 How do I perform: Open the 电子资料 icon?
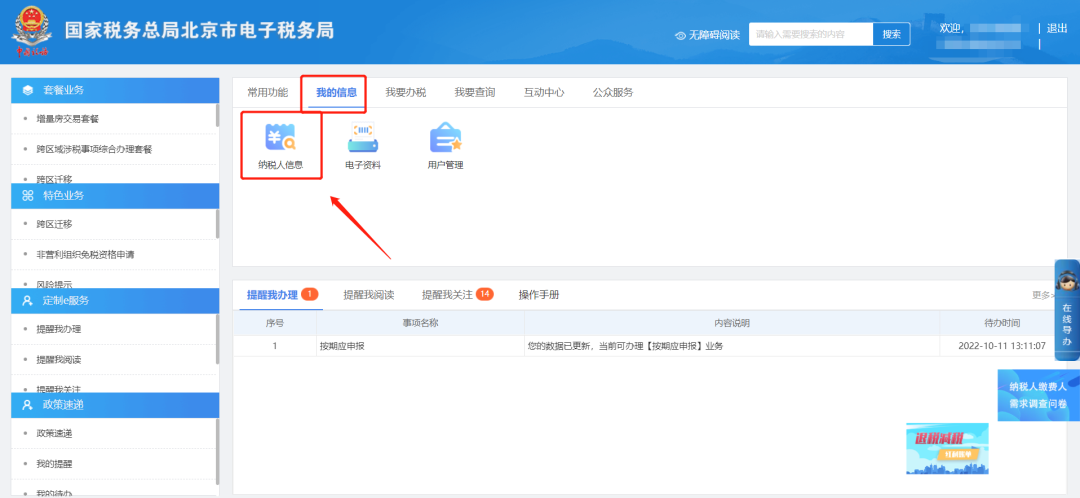coord(363,139)
